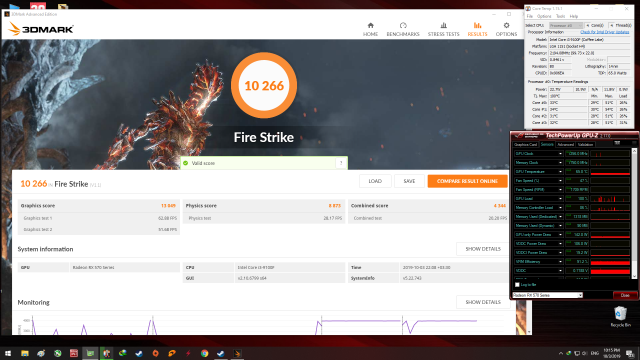Image resolution: width=640 pixels, height=360 pixels.
Task: Open Core Temp Tools menu
Action: pos(560,16)
